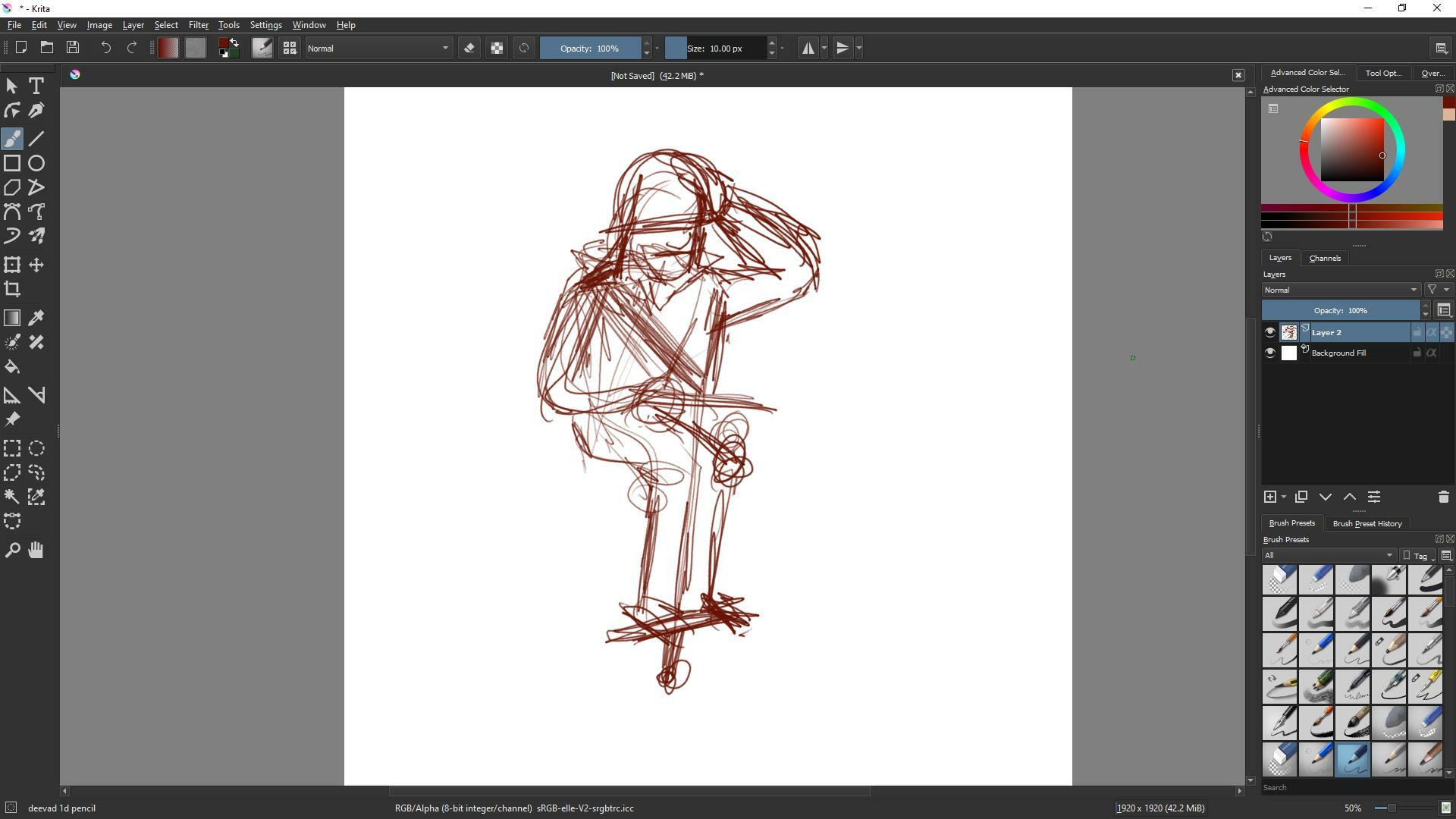Select the Polygon tool
The height and width of the screenshot is (819, 1456).
[12, 187]
